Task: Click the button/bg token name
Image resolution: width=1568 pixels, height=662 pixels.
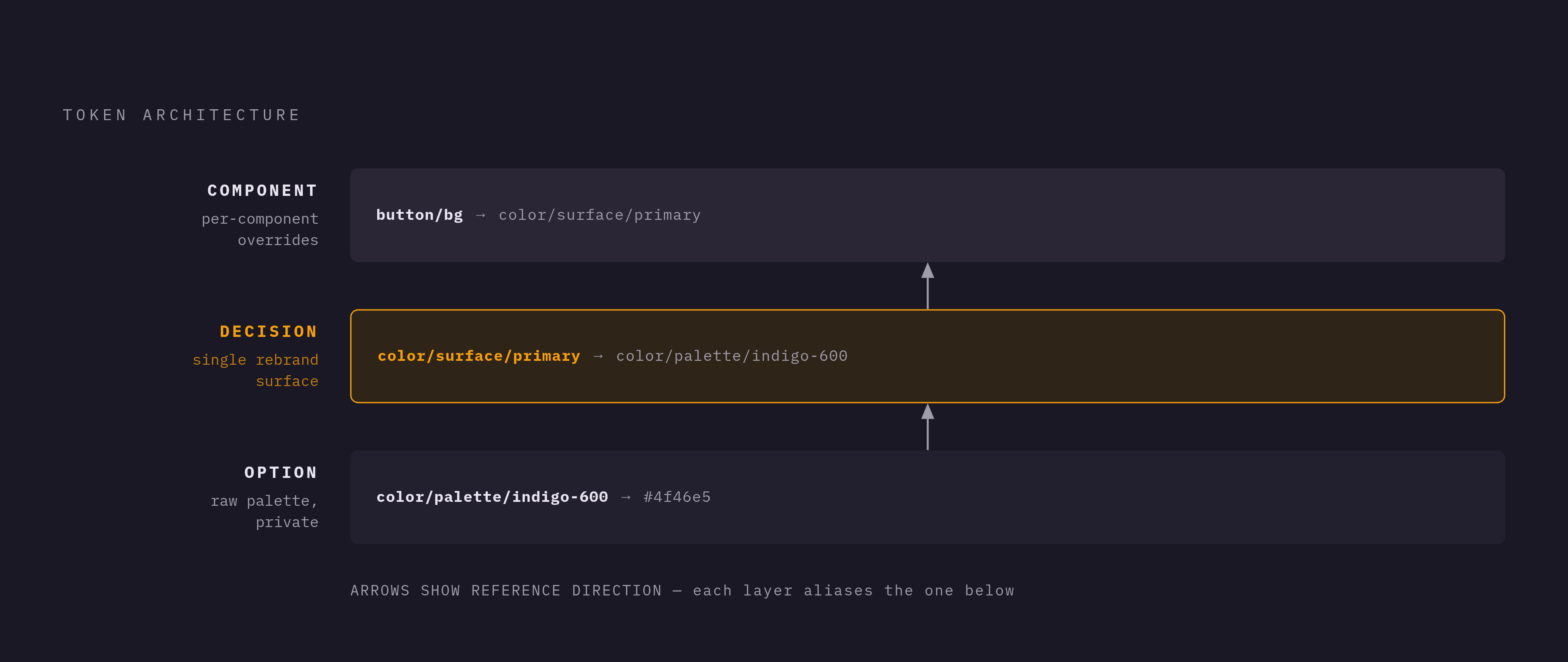Action: pos(419,215)
